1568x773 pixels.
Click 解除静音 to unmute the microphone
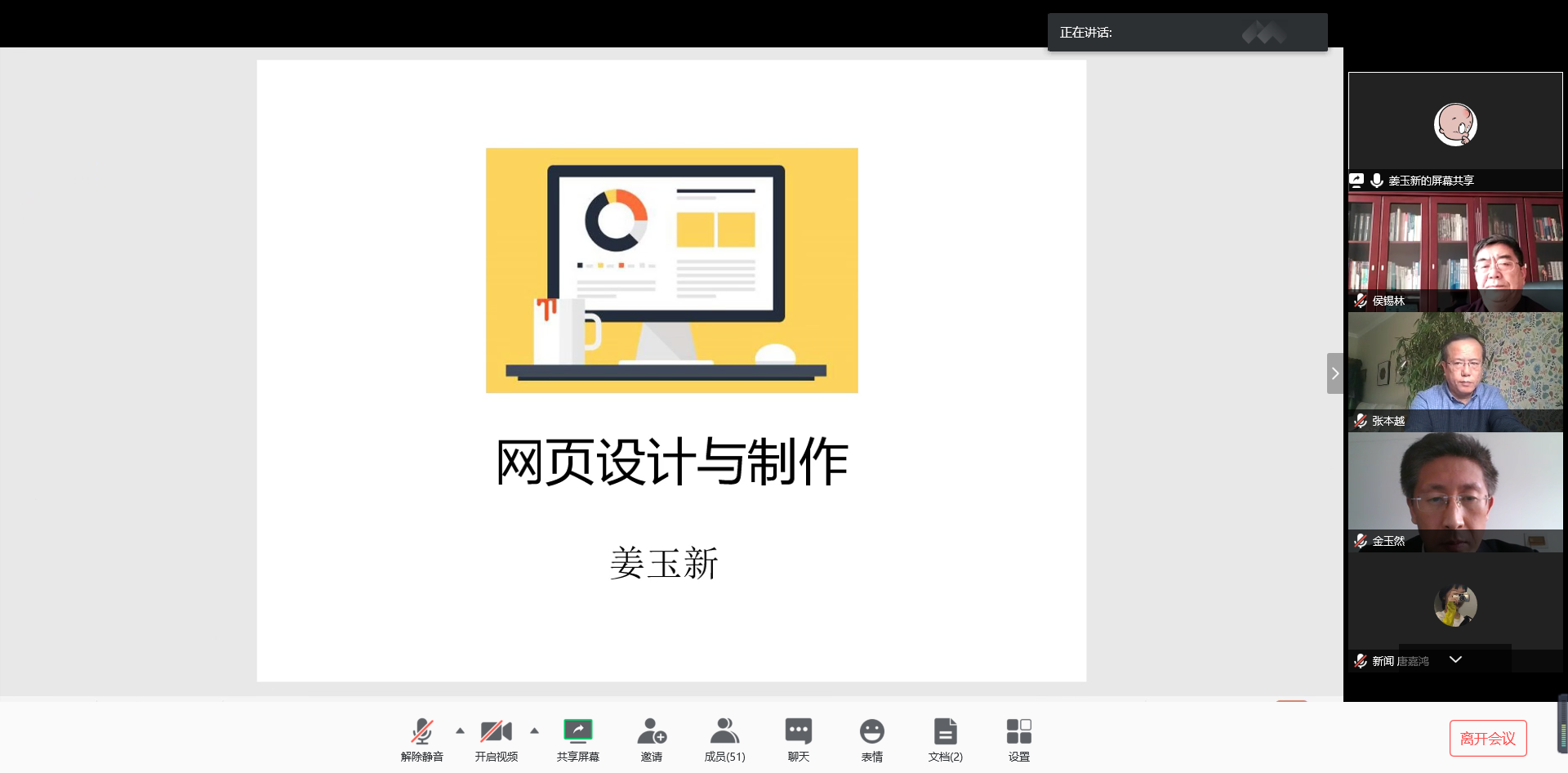(x=421, y=738)
